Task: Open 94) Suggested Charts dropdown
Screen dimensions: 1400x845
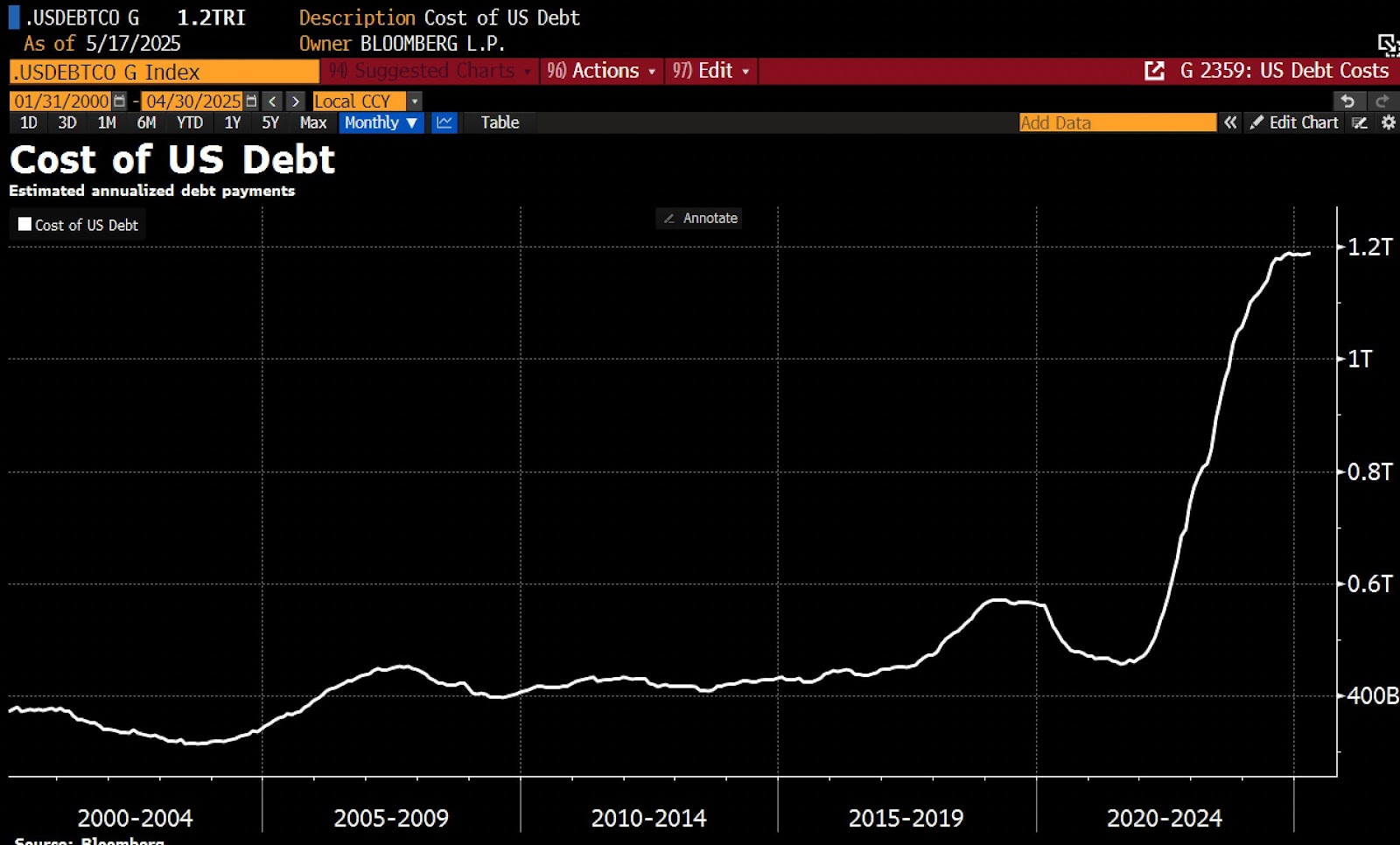Action: coord(430,71)
